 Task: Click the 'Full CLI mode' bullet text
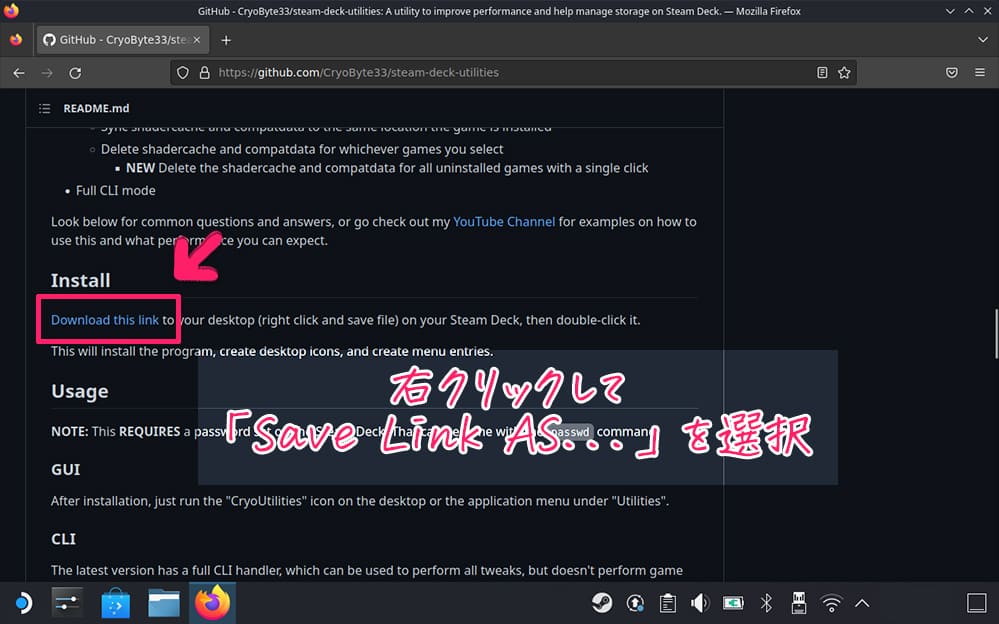click(115, 191)
